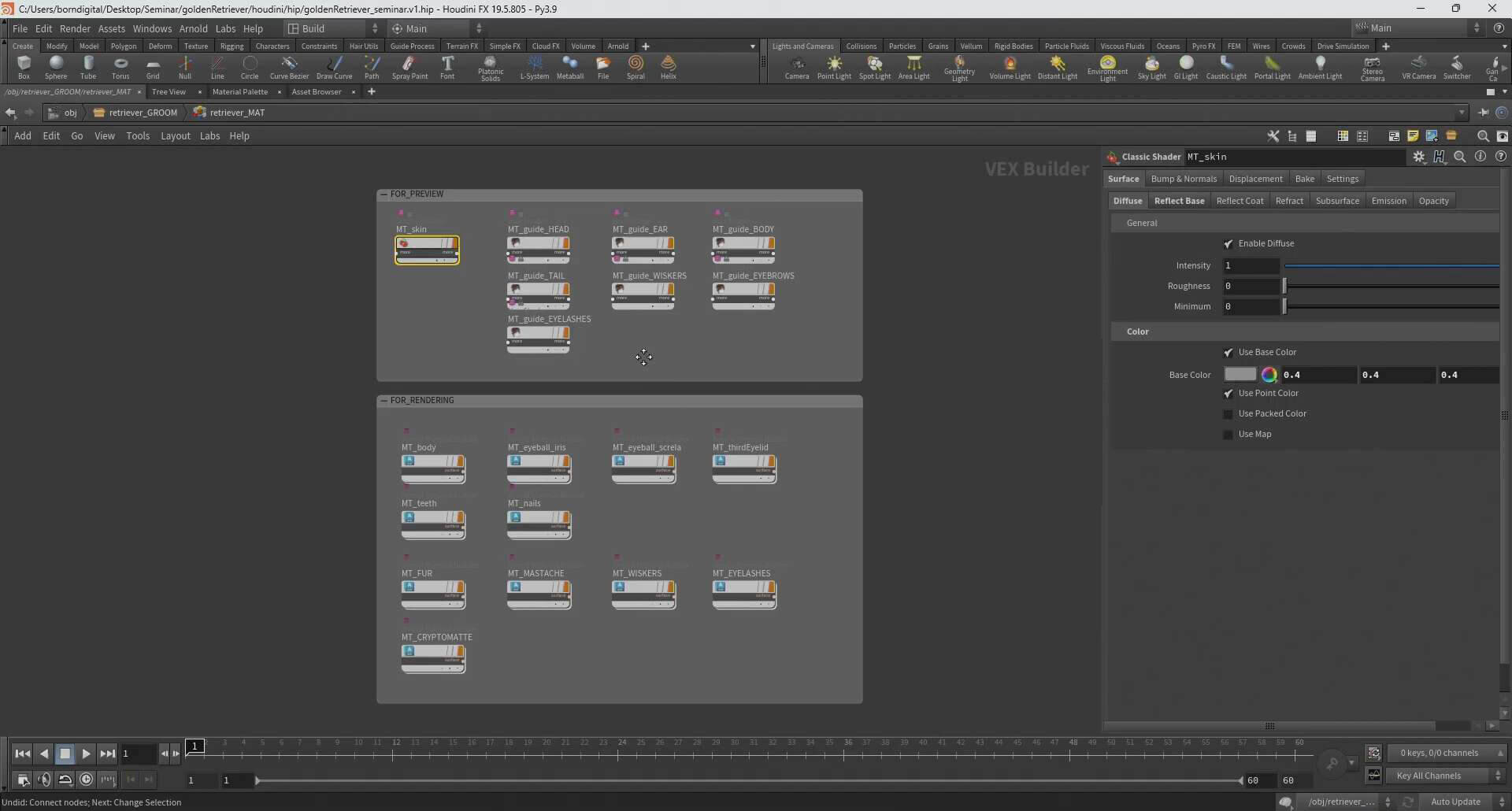Click the L-System shelf icon
This screenshot has width=1512, height=811.
point(534,67)
